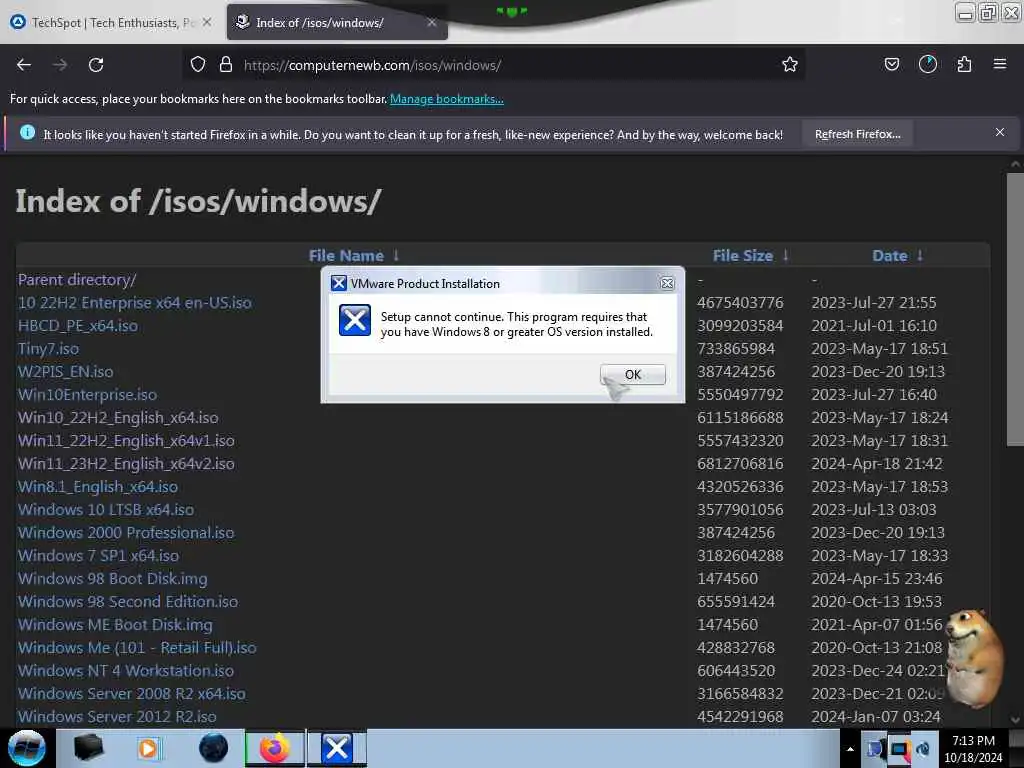Click the leftmost system tray icon
The width and height of the screenshot is (1024, 768).
[875, 749]
